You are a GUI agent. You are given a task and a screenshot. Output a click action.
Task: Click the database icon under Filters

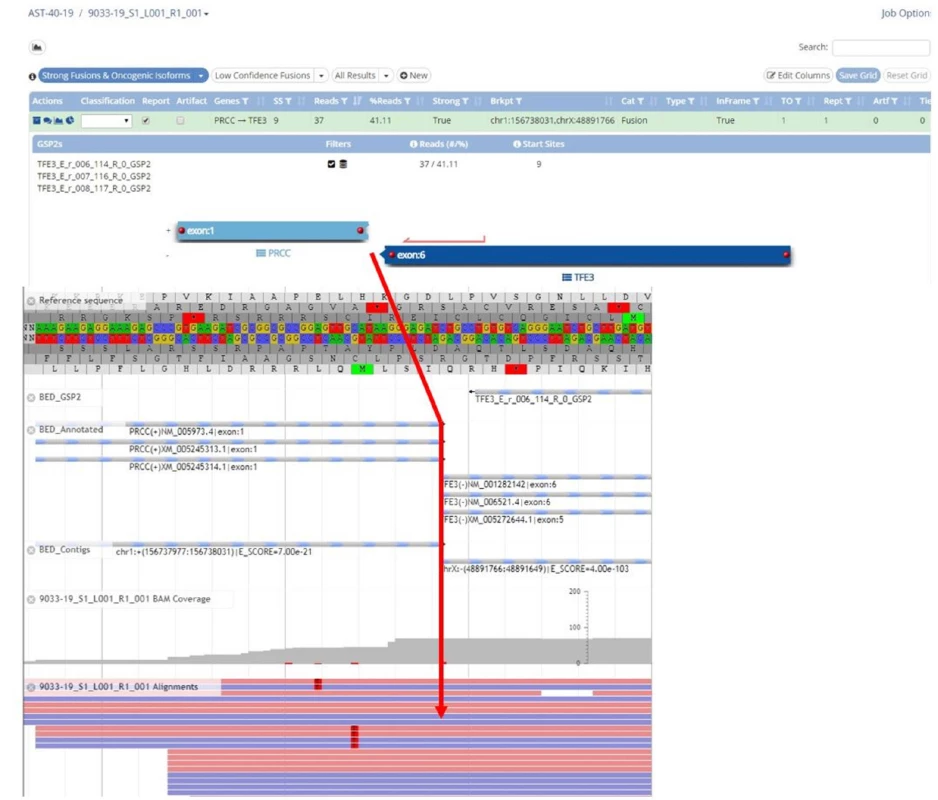click(343, 164)
